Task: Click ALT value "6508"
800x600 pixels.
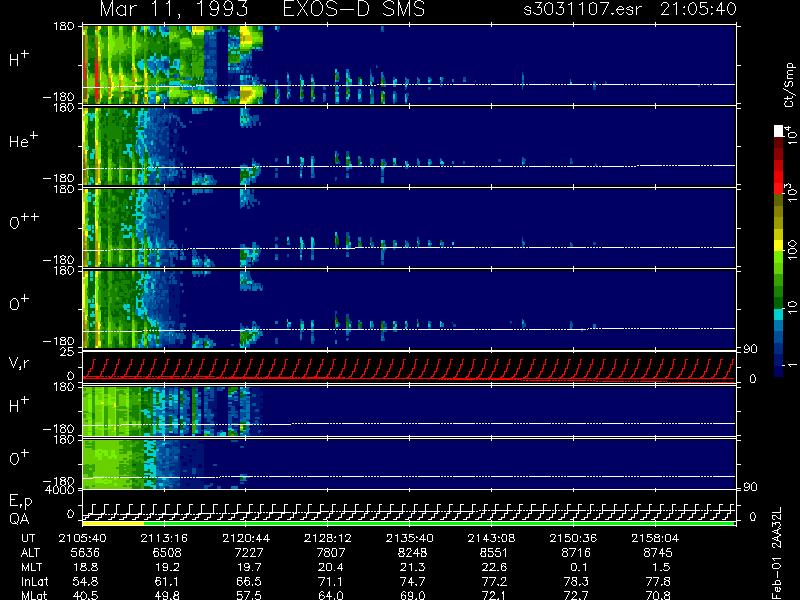Action: (167, 553)
